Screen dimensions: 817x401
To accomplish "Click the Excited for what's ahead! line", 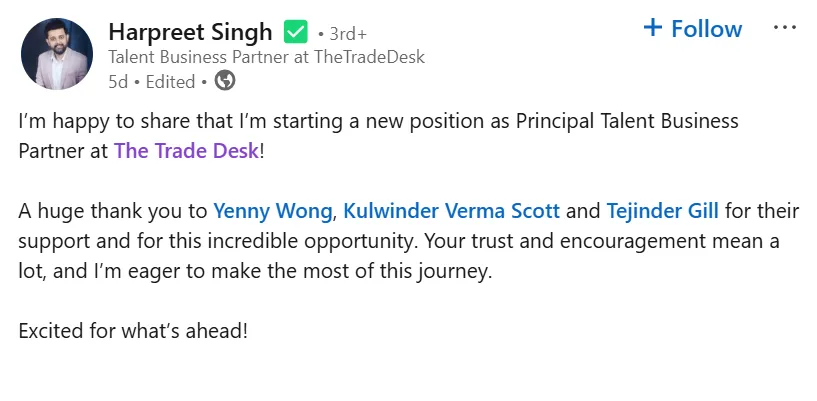I will click(133, 331).
